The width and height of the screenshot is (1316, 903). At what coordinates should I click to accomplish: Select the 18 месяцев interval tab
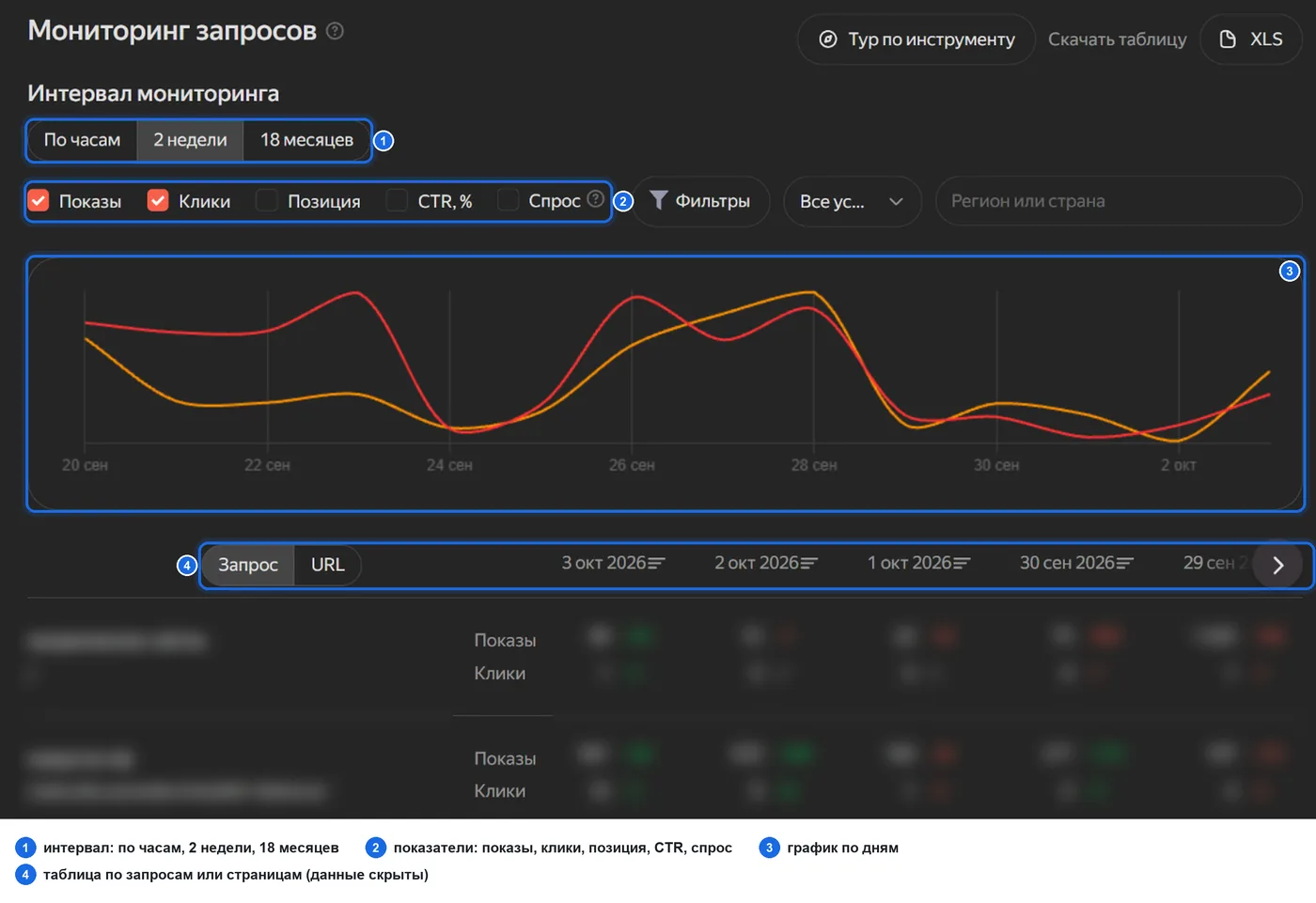tap(306, 140)
